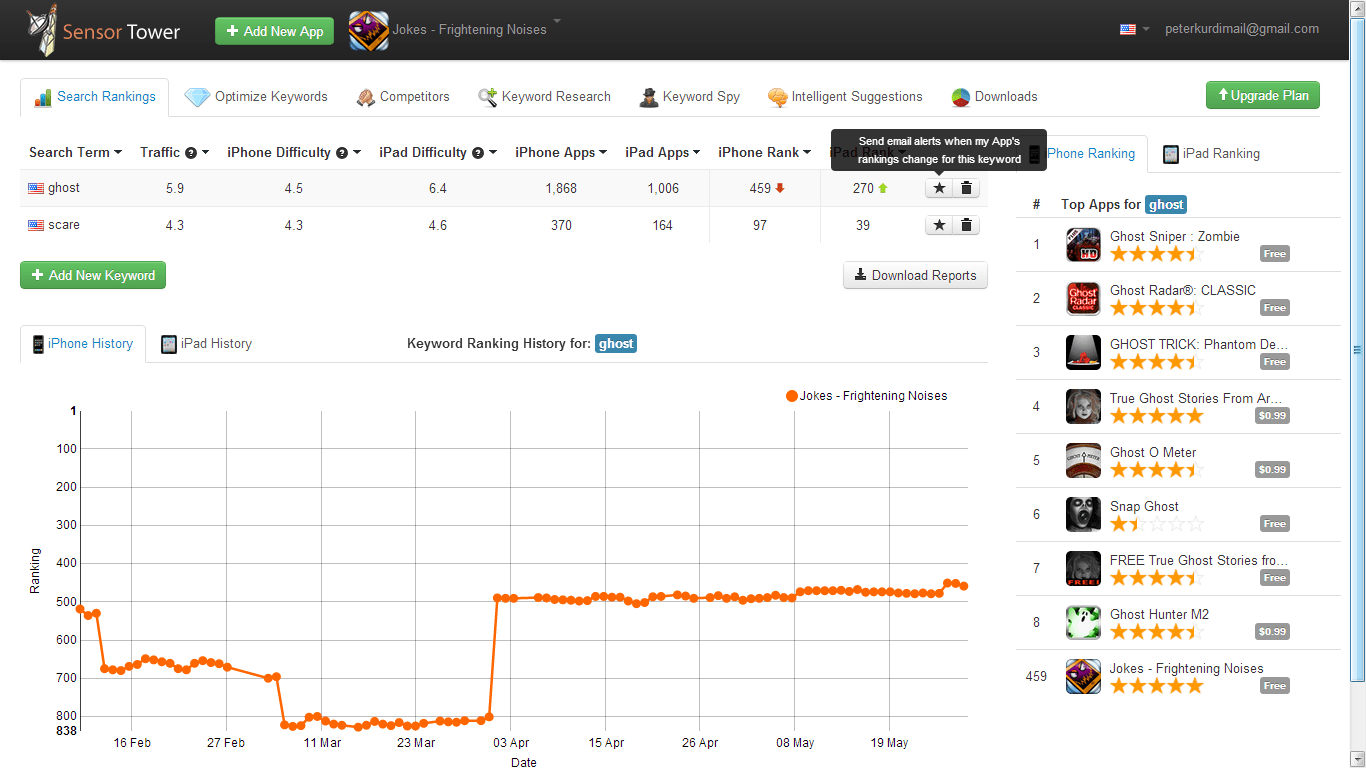Open Snap Ghost app link

pyautogui.click(x=1144, y=507)
